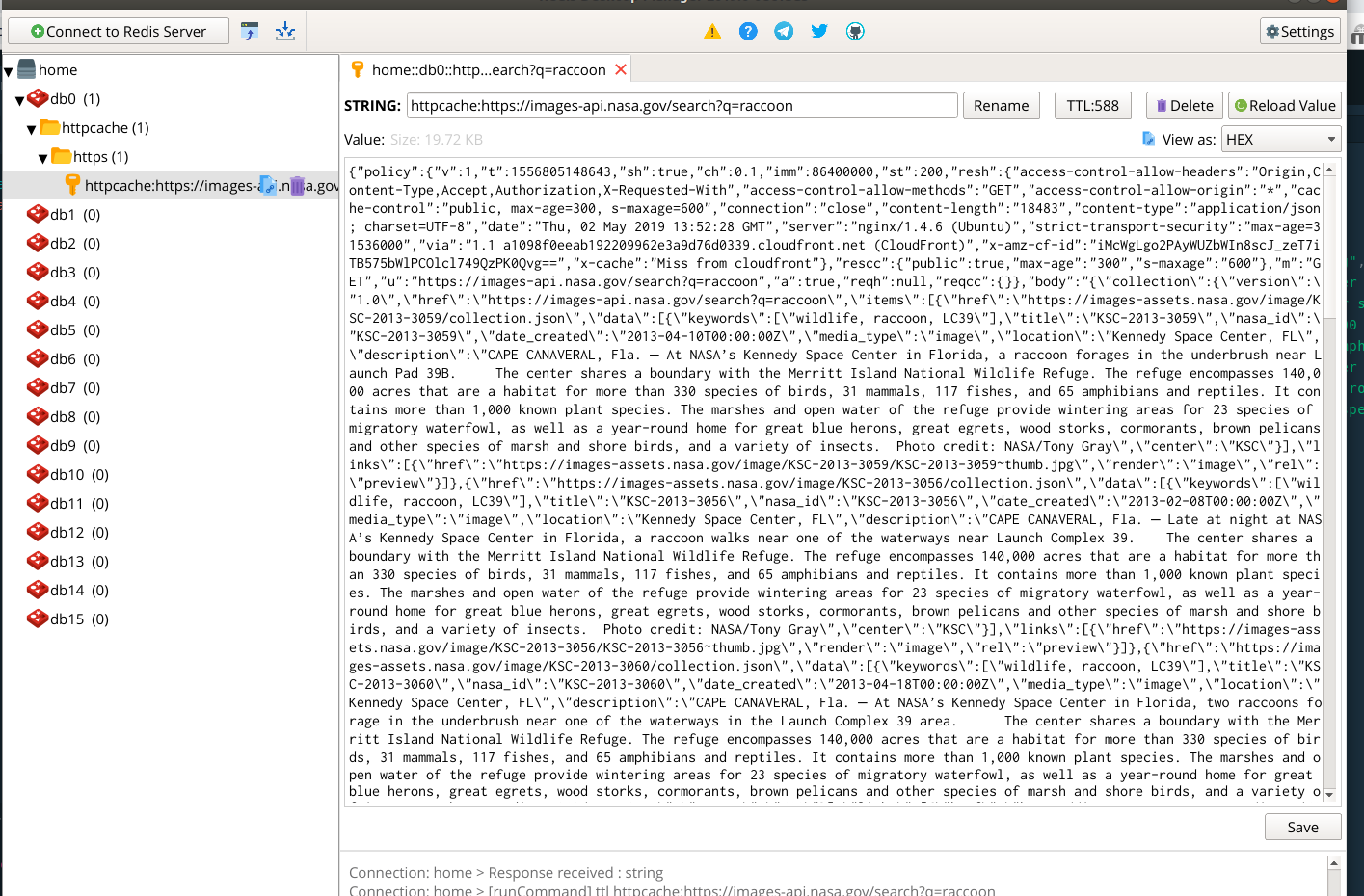Open the Twitter icon
The width and height of the screenshot is (1364, 896).
click(x=819, y=31)
